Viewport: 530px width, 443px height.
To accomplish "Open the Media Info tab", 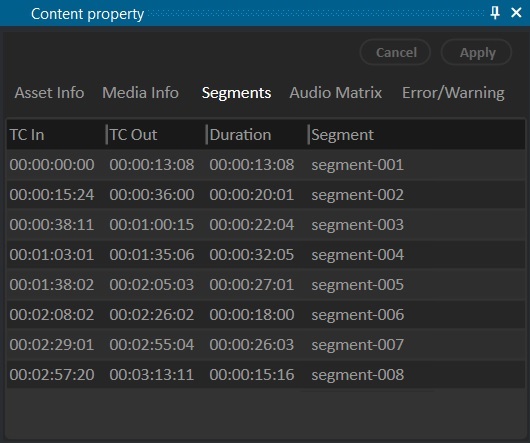I will (140, 93).
